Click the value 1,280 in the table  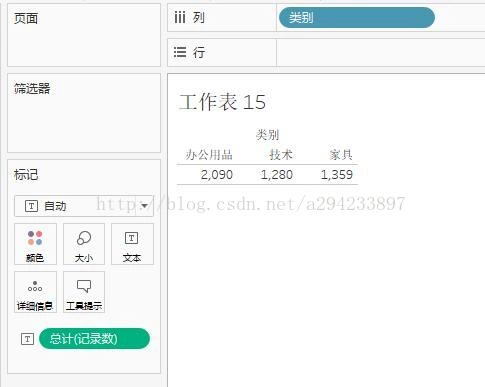tap(277, 175)
